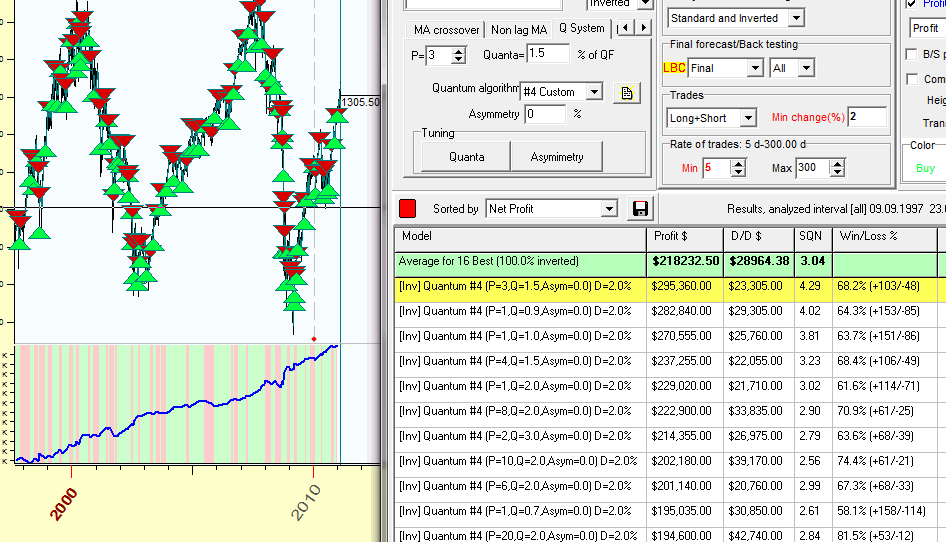
Task: Click the Min change (%) input field
Action: pos(867,117)
